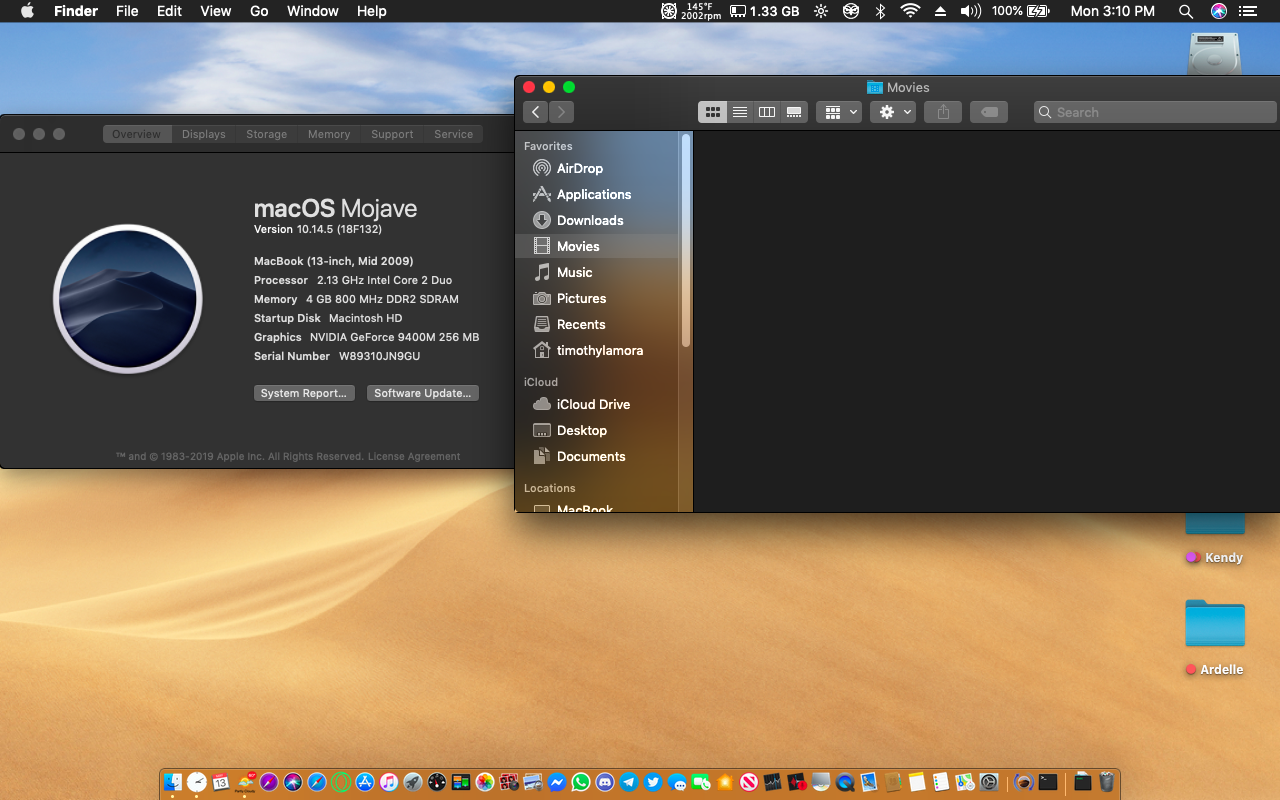1280x800 pixels.
Task: Open App Store from the Dock
Action: tap(365, 782)
